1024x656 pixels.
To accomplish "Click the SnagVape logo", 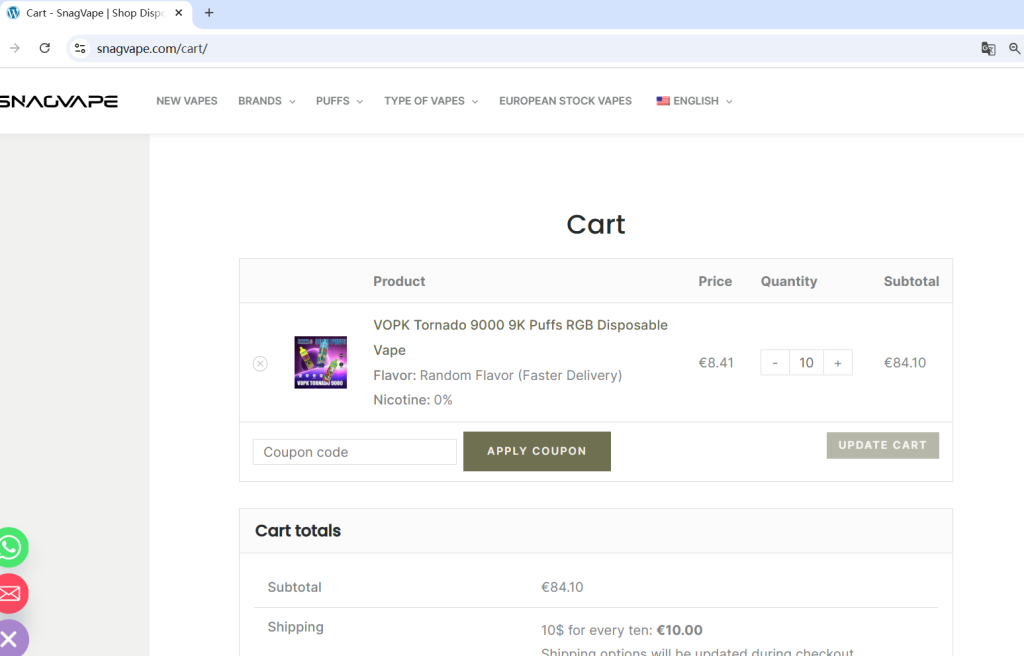I will [59, 101].
